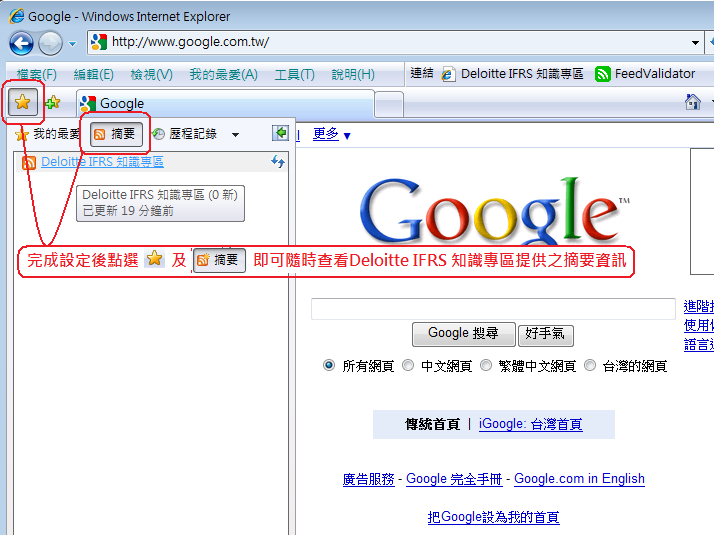Select the 所有網頁 radio button
Screen dimensions: 714x535
click(x=329, y=365)
